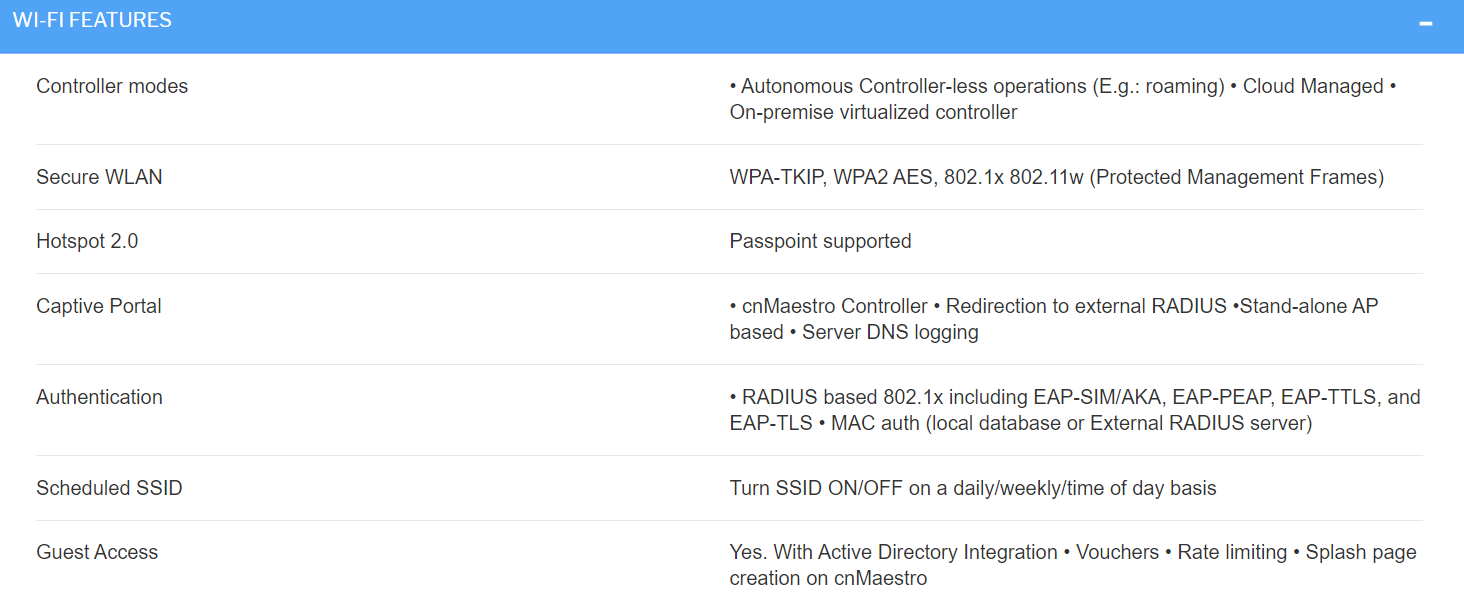Select the Hotspot 2.0 row label
1464x597 pixels.
click(x=87, y=241)
